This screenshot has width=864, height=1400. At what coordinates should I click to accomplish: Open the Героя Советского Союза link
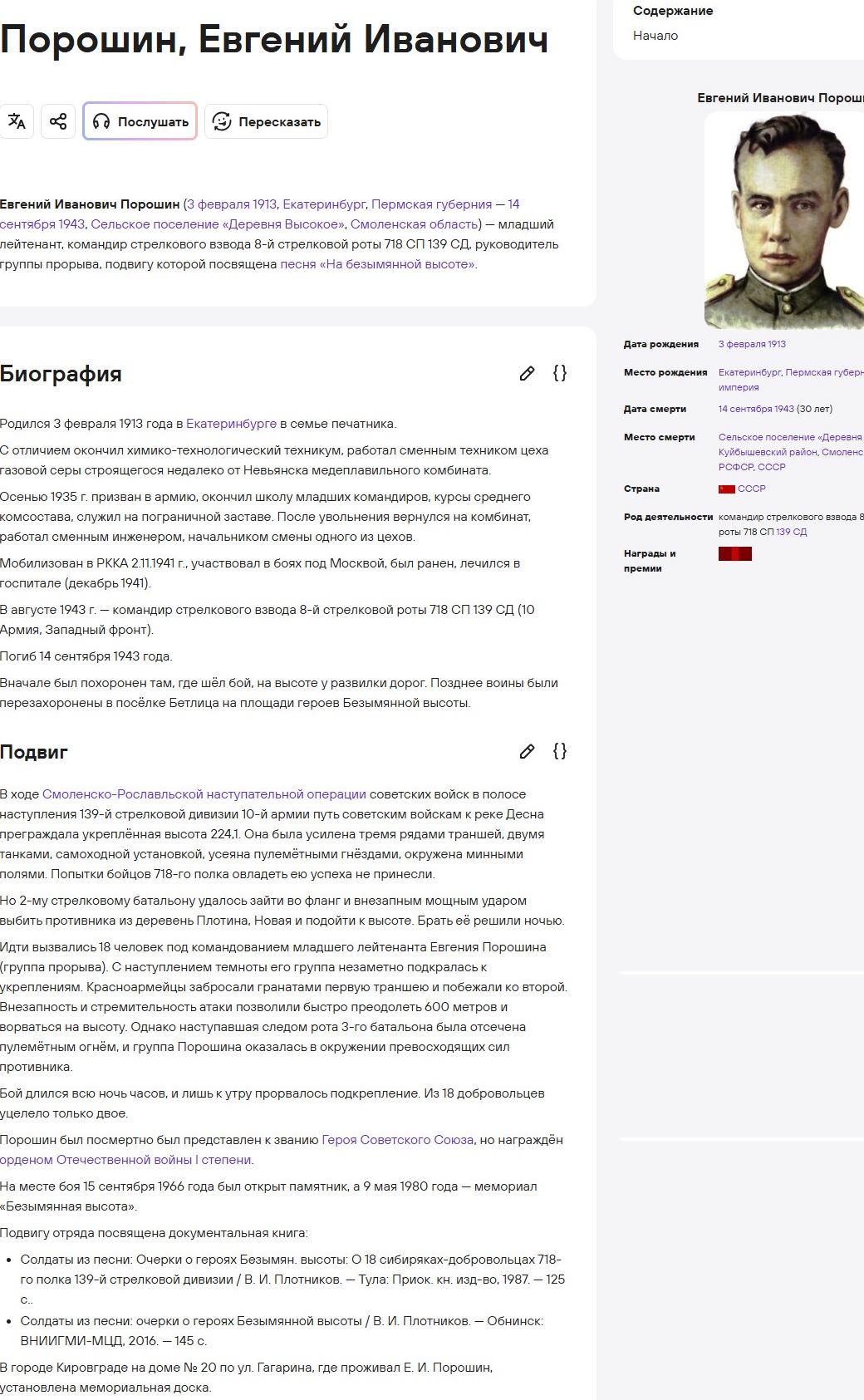coord(397,1140)
